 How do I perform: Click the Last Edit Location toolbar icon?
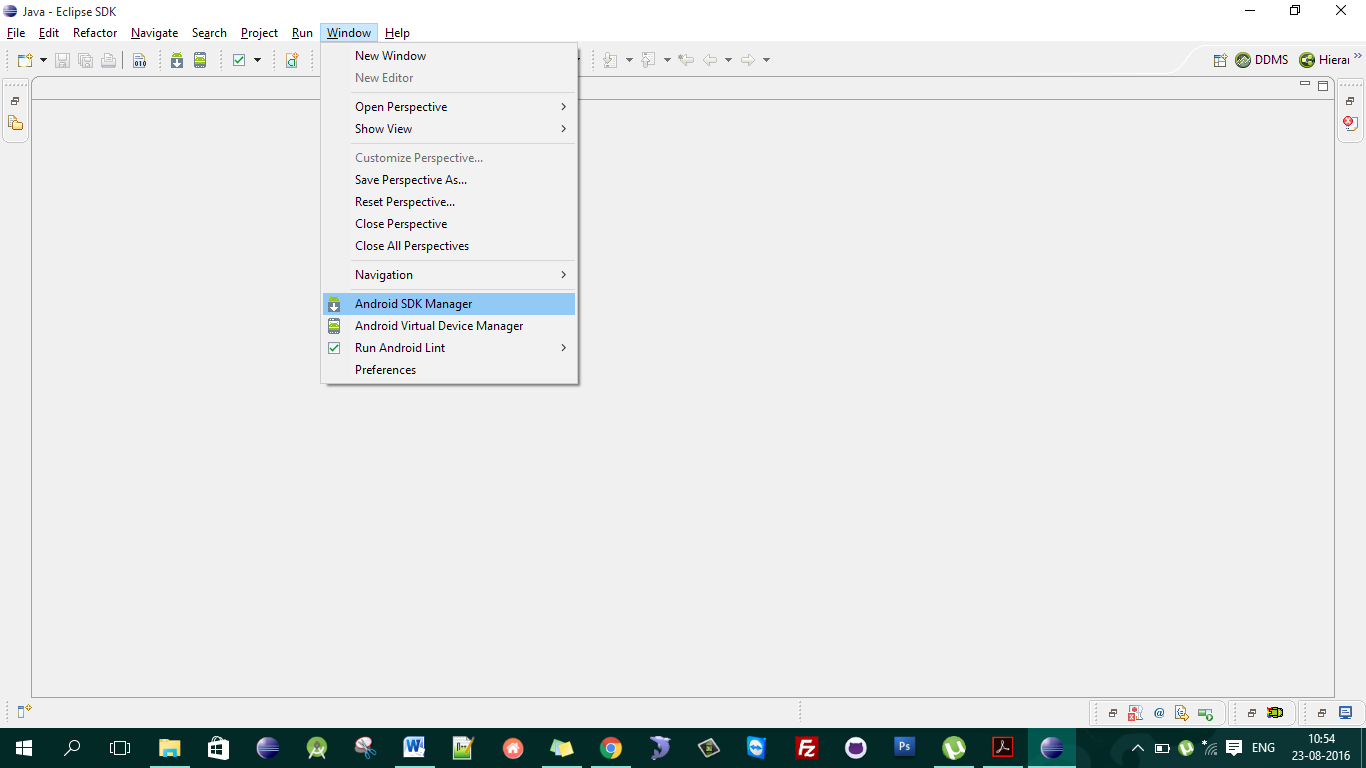point(686,60)
